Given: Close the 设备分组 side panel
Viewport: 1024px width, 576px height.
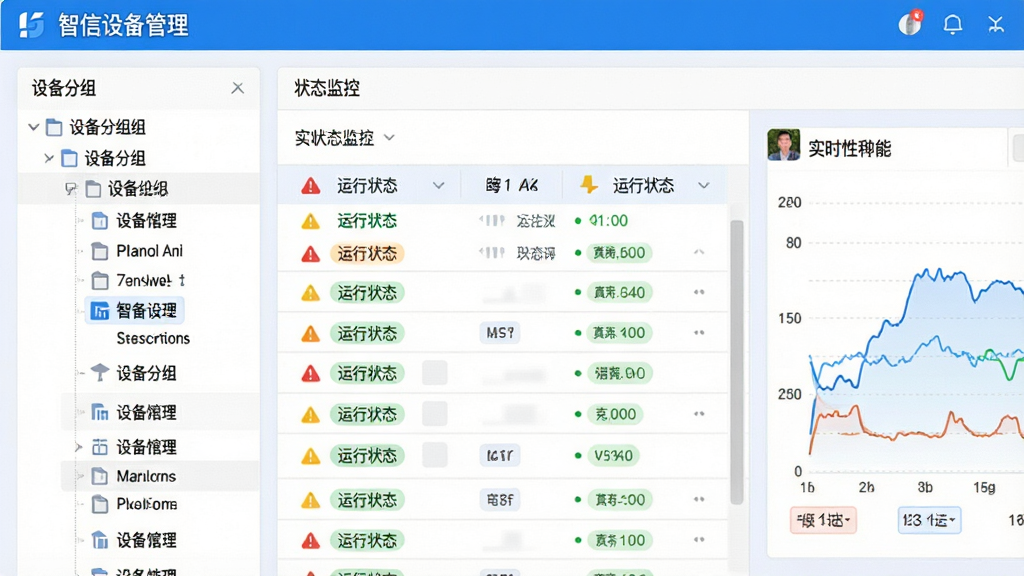Looking at the screenshot, I should pyautogui.click(x=238, y=88).
